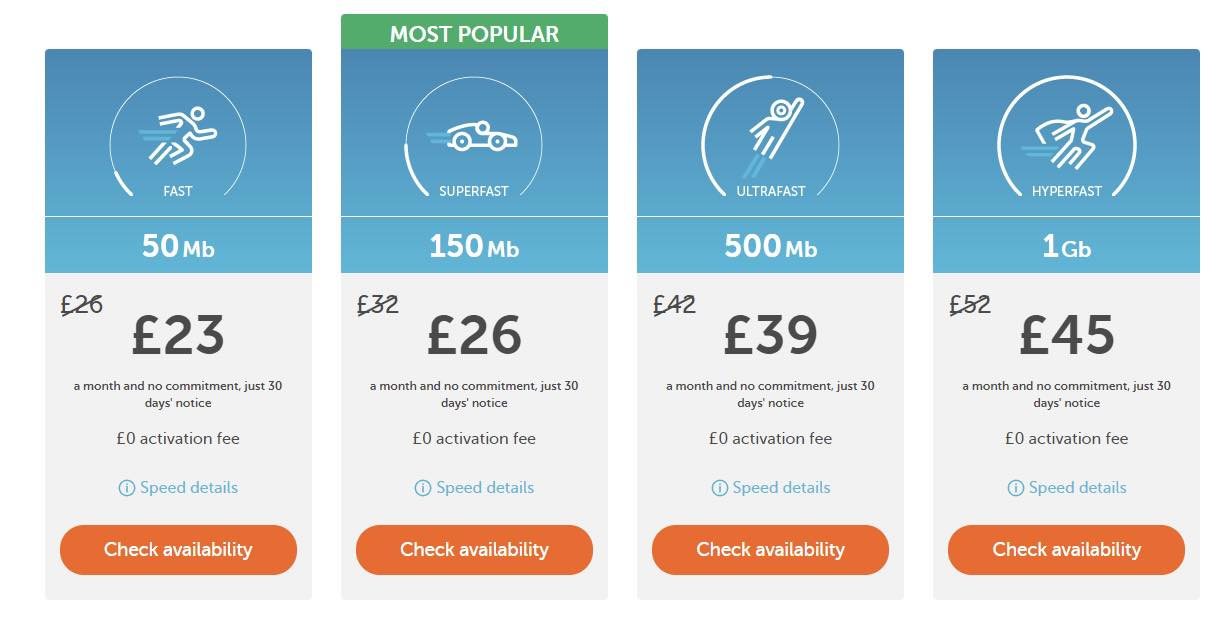Click the green Most Popular banner

point(474,32)
